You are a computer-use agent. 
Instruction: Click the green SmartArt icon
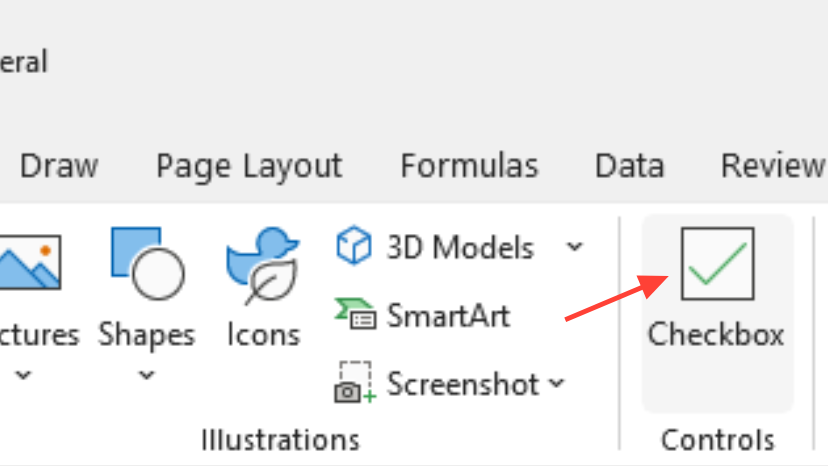click(x=354, y=316)
